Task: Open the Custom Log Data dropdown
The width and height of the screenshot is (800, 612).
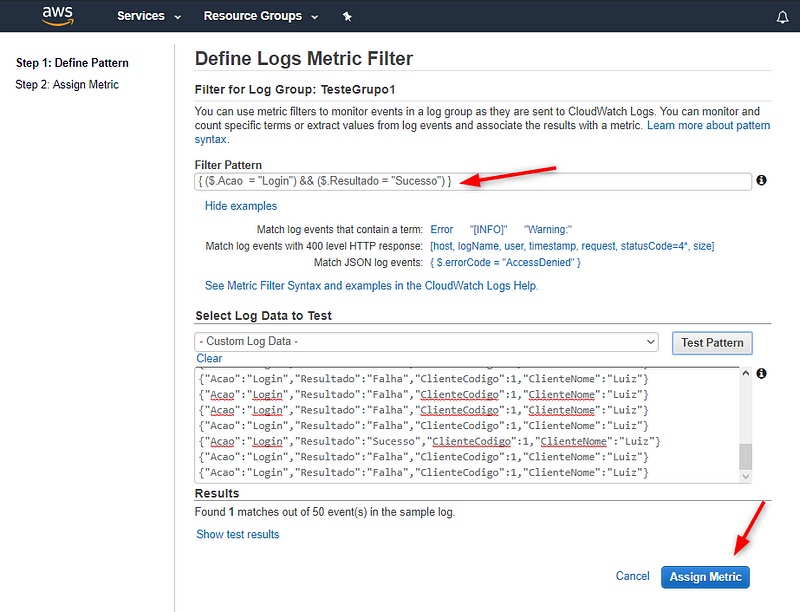Action: (x=426, y=342)
